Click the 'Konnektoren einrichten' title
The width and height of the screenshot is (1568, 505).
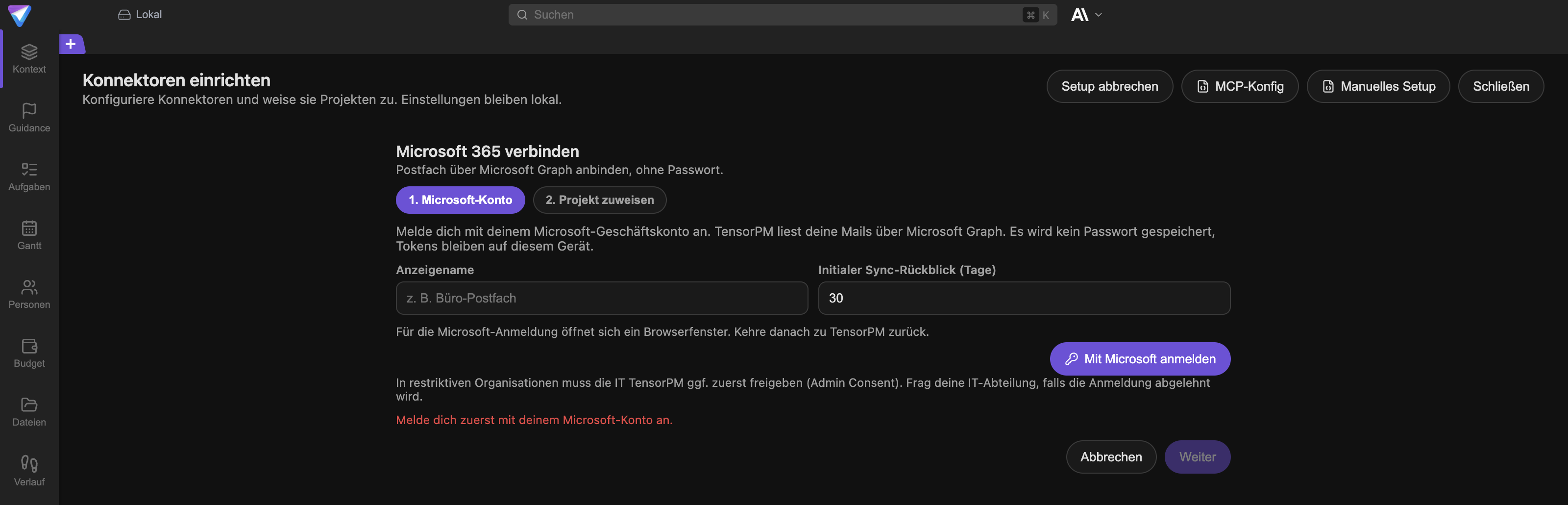tap(176, 80)
